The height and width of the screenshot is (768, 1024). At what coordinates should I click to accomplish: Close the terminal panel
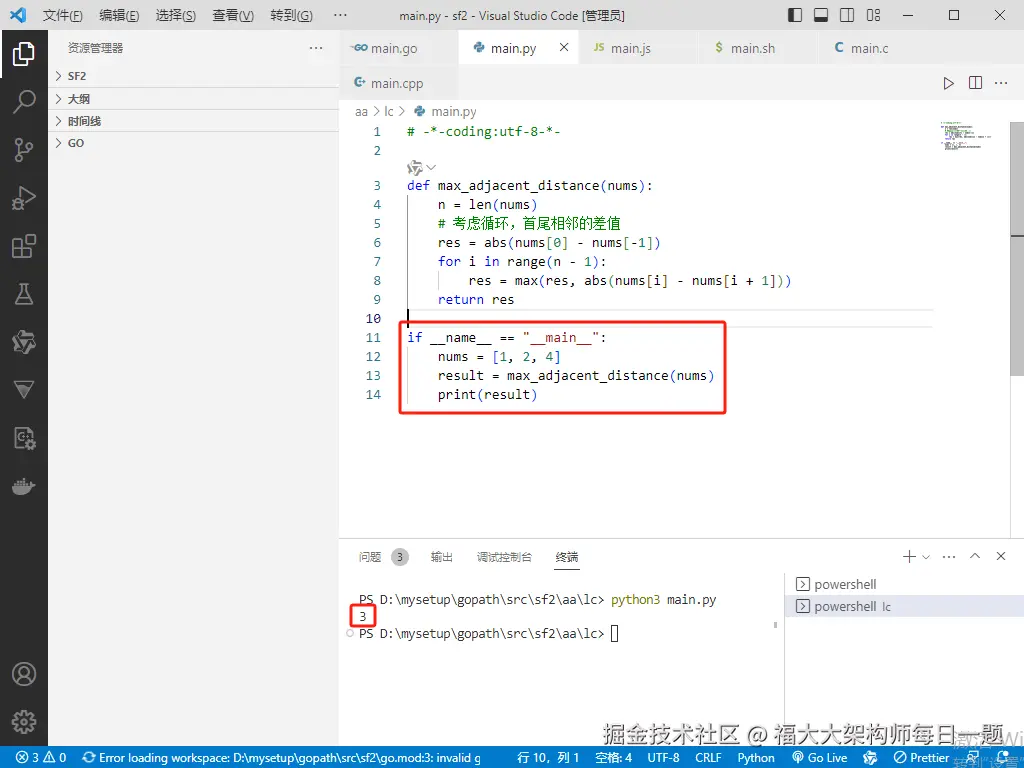click(x=1000, y=556)
